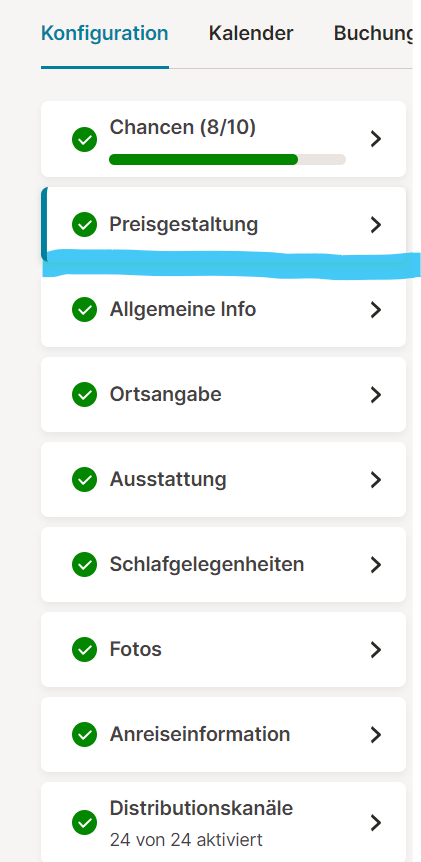Click green checkmark next to Fotos

pos(85,649)
